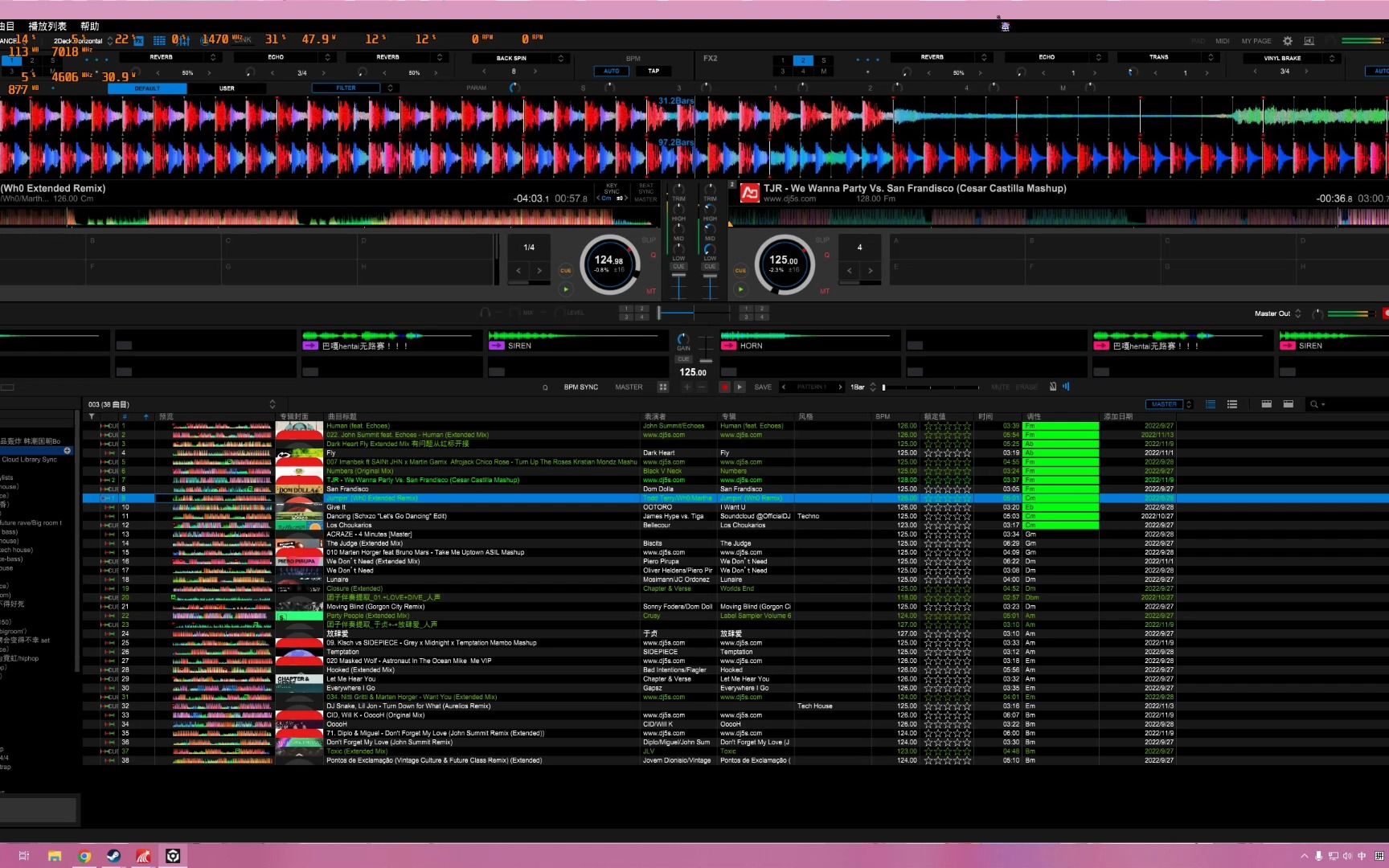Switch to the MIDI tab
1389x868 pixels.
[1222, 41]
